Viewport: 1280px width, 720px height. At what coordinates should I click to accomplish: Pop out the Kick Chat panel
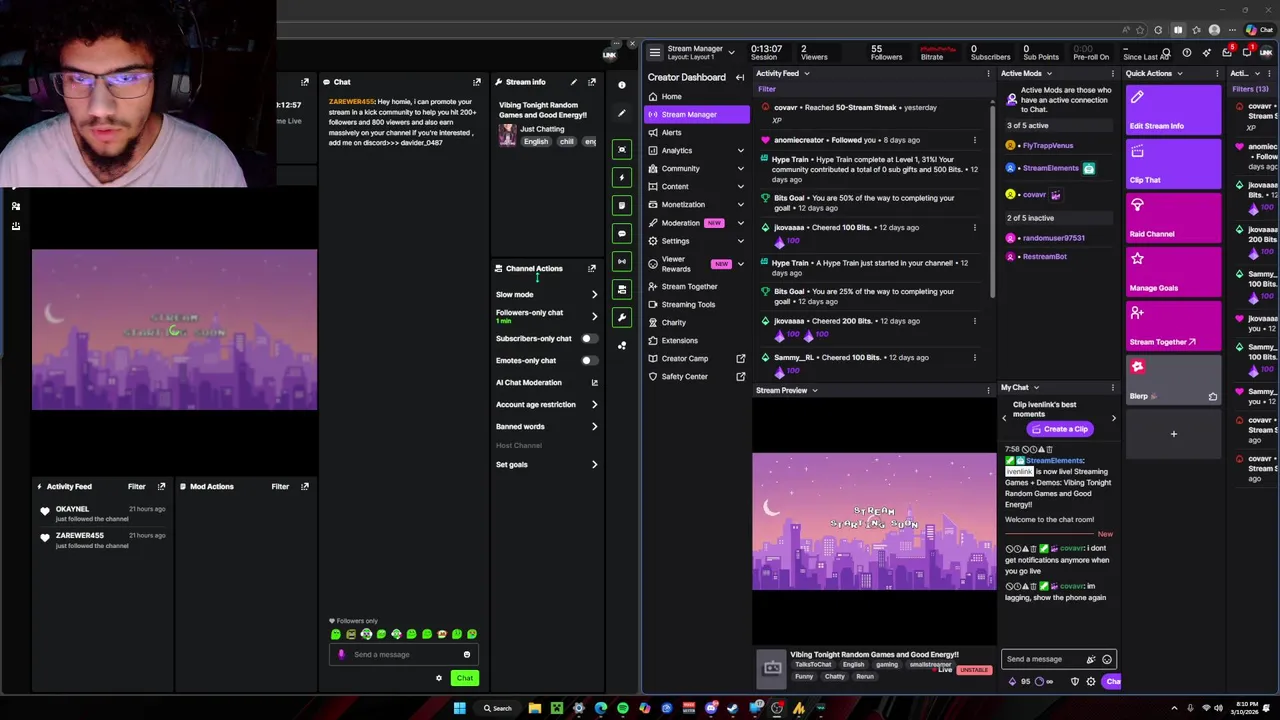[477, 82]
